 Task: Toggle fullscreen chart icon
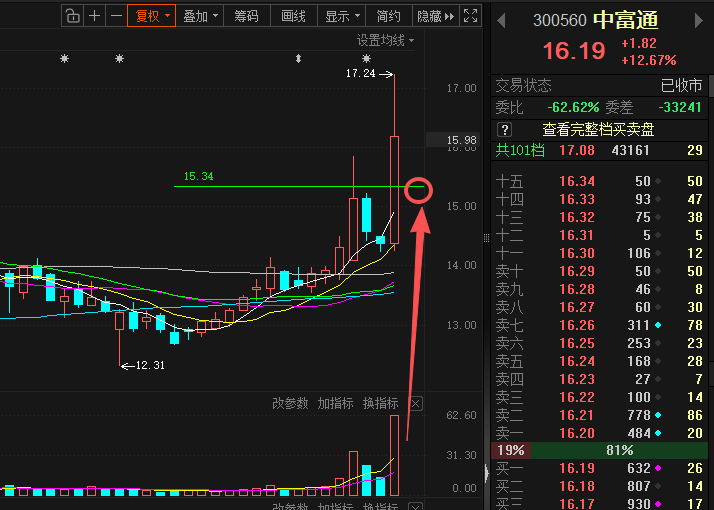(470, 16)
